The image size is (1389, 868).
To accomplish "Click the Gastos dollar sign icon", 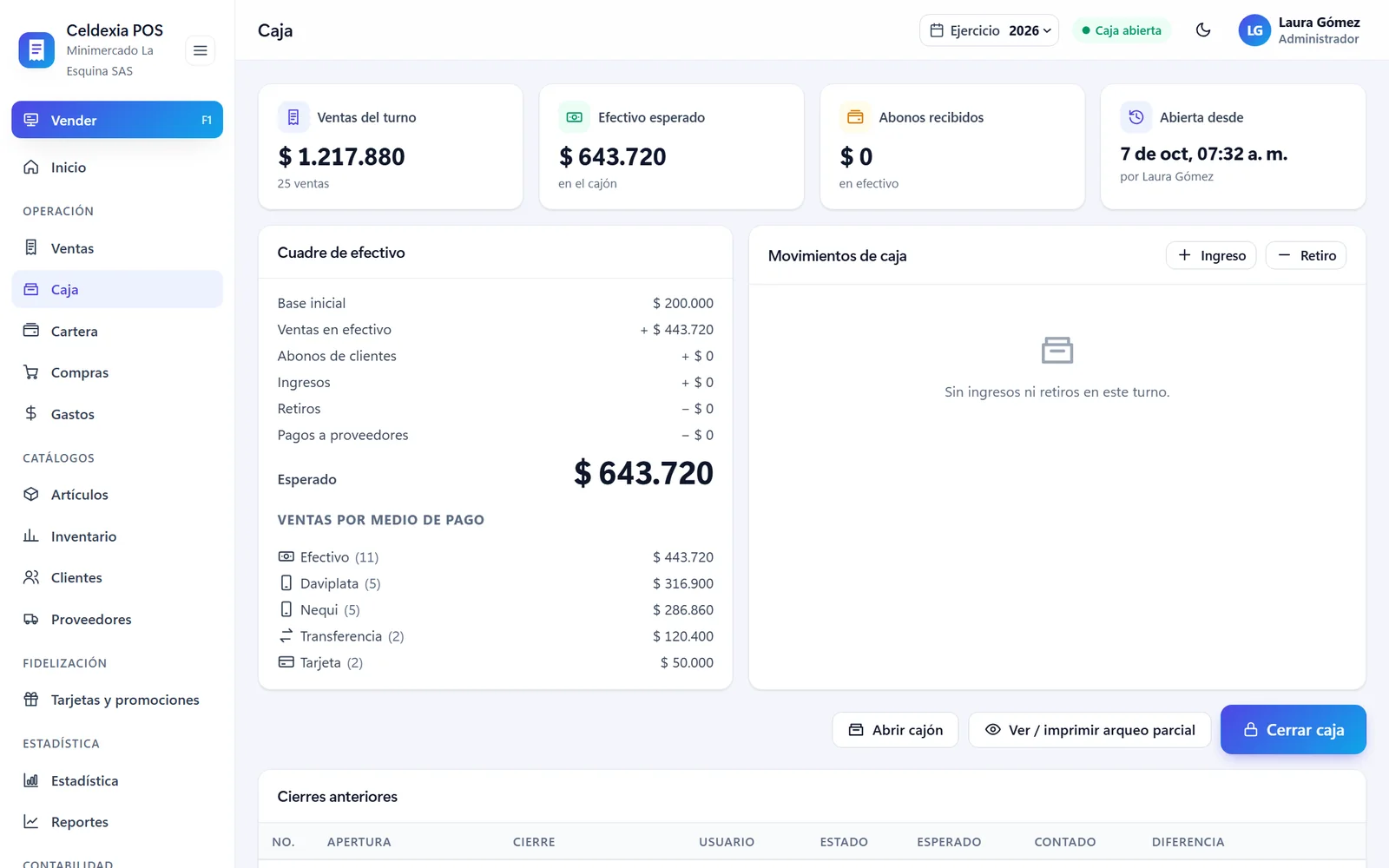I will pos(31,414).
